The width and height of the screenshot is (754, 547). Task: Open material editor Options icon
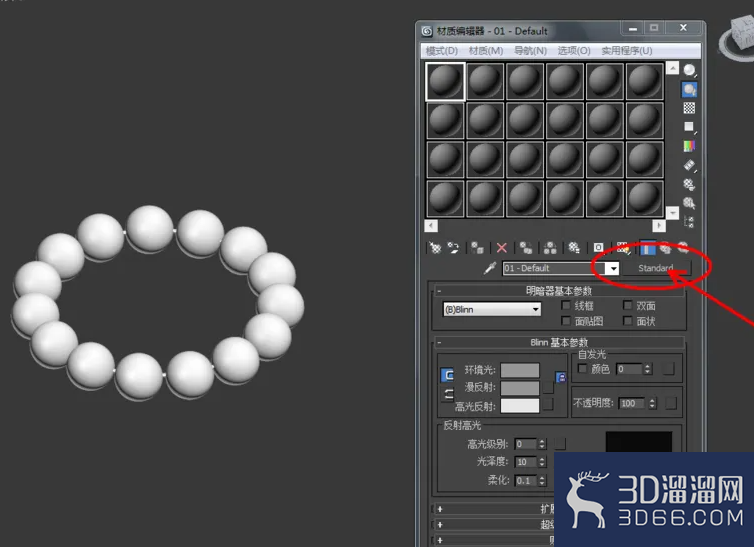point(690,184)
